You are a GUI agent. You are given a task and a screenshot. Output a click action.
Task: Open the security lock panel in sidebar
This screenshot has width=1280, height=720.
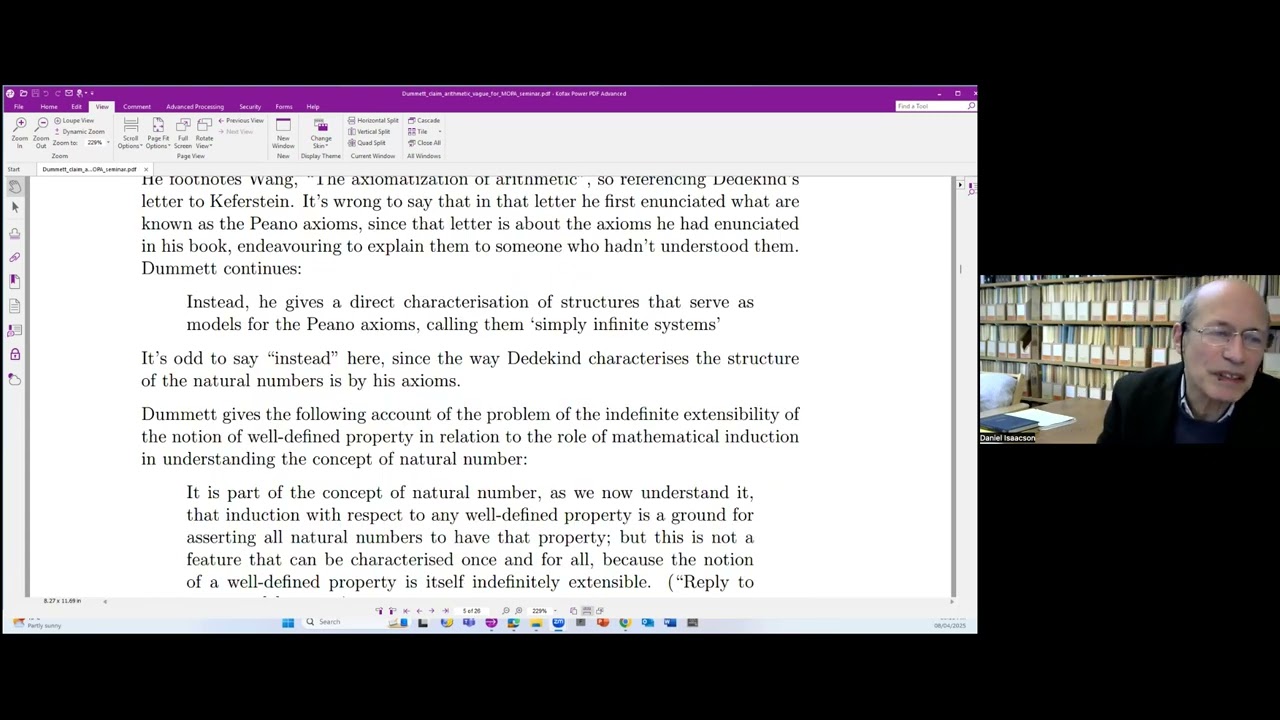click(15, 354)
